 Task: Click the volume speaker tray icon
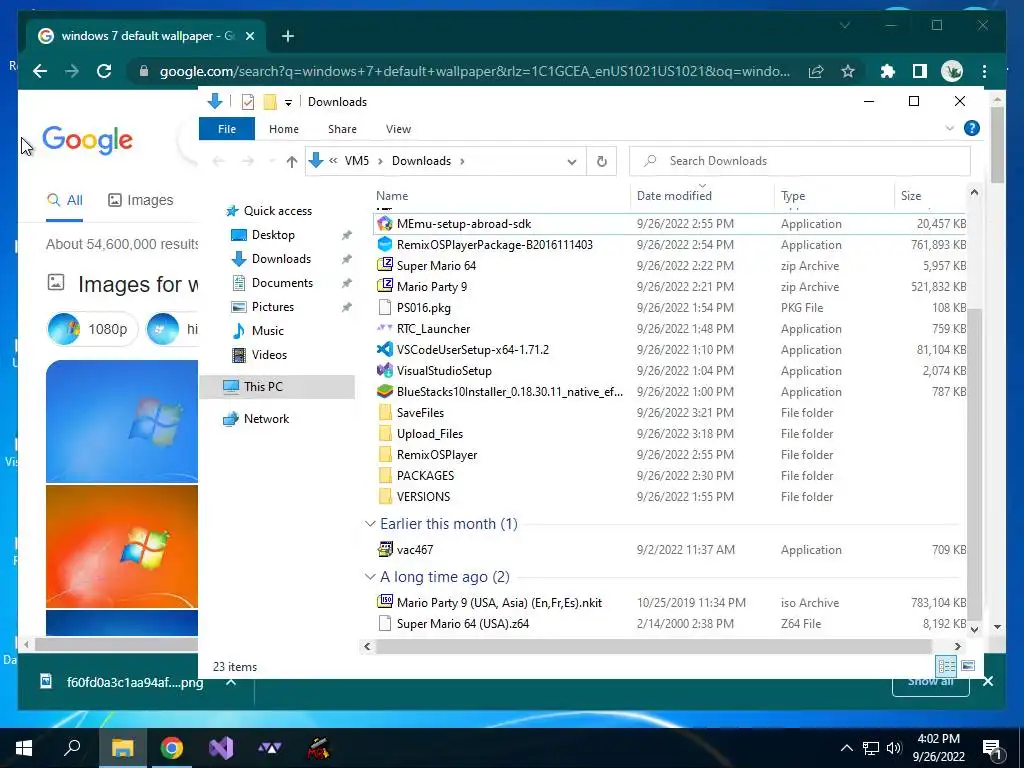[x=894, y=748]
